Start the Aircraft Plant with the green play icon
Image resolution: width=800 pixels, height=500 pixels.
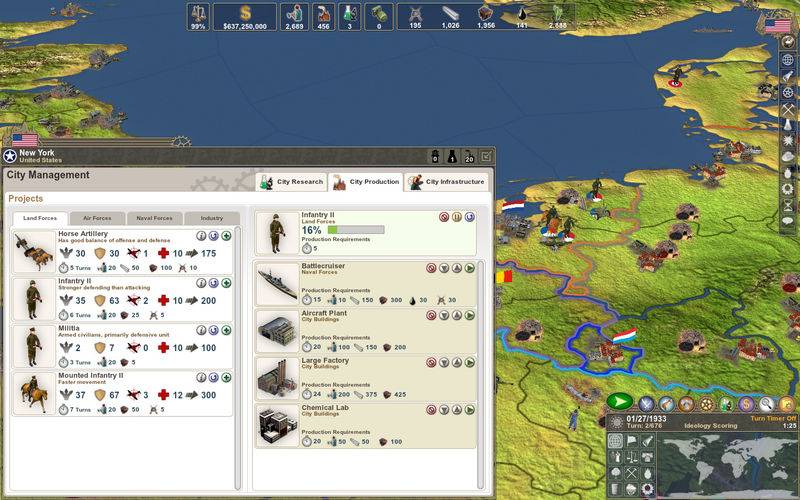(469, 315)
